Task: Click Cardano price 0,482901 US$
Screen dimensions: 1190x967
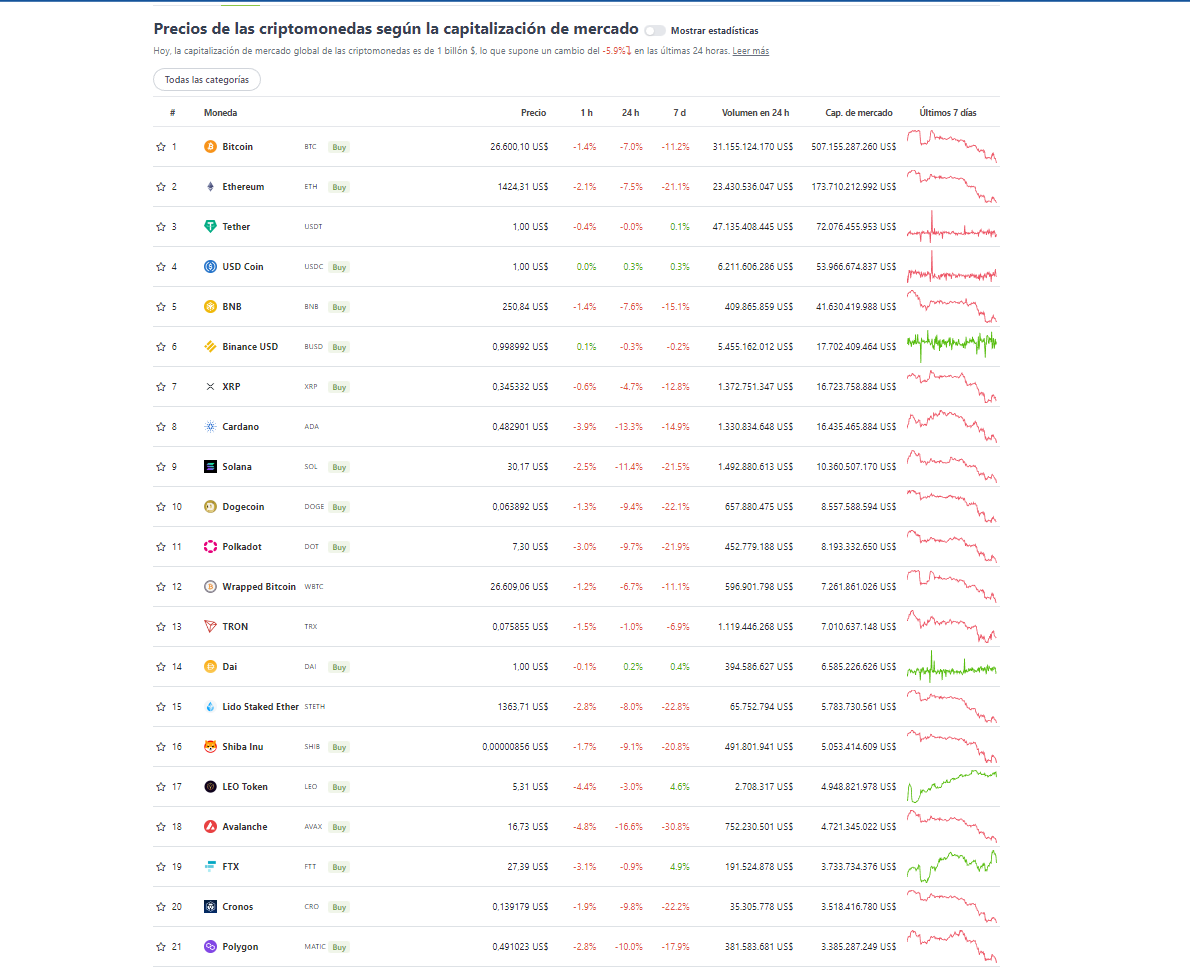Action: click(x=520, y=427)
